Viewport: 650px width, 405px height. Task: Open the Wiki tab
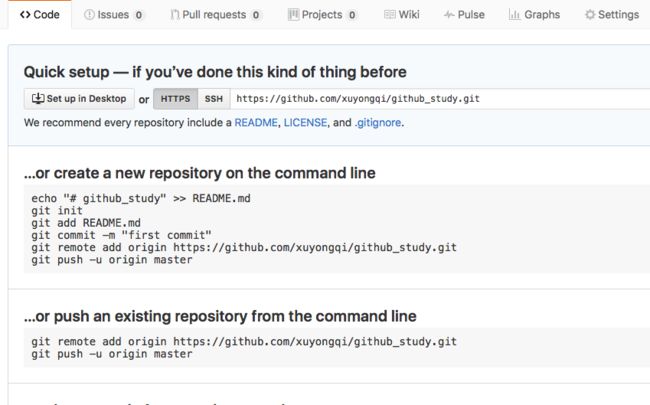coord(402,15)
